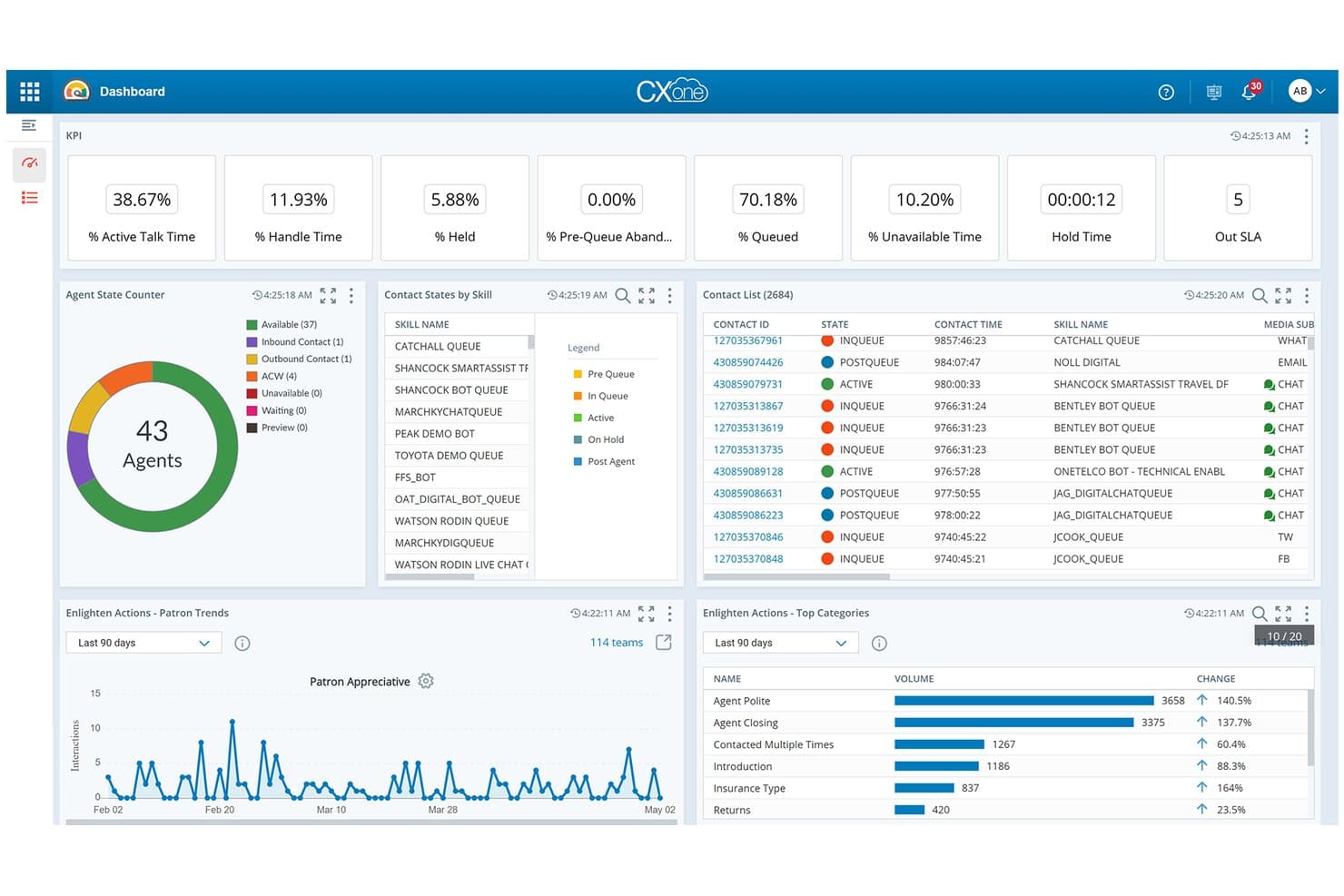Click info icon beside Patron Trends date dropdown

(242, 643)
